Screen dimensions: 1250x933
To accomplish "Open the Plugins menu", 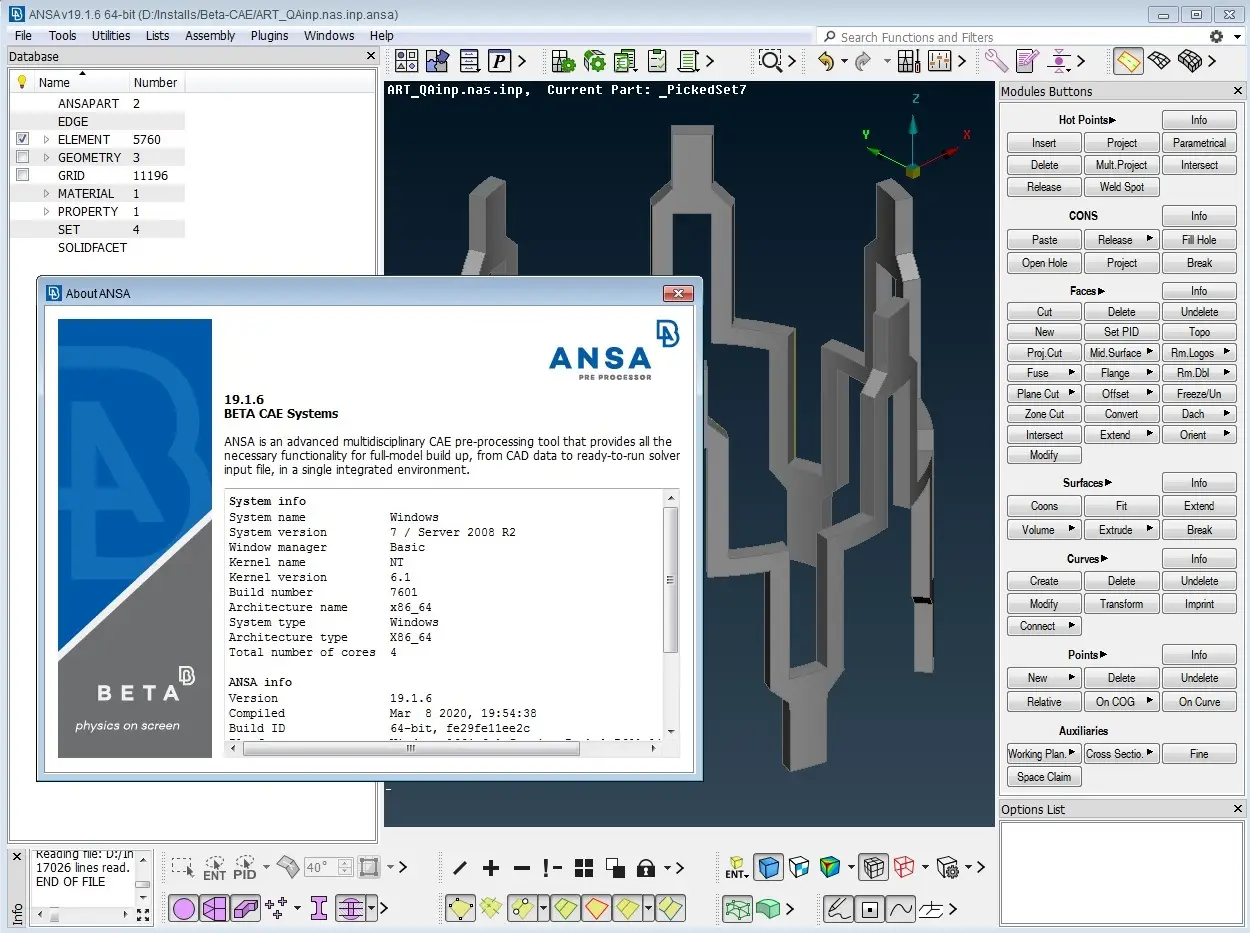I will (x=269, y=35).
